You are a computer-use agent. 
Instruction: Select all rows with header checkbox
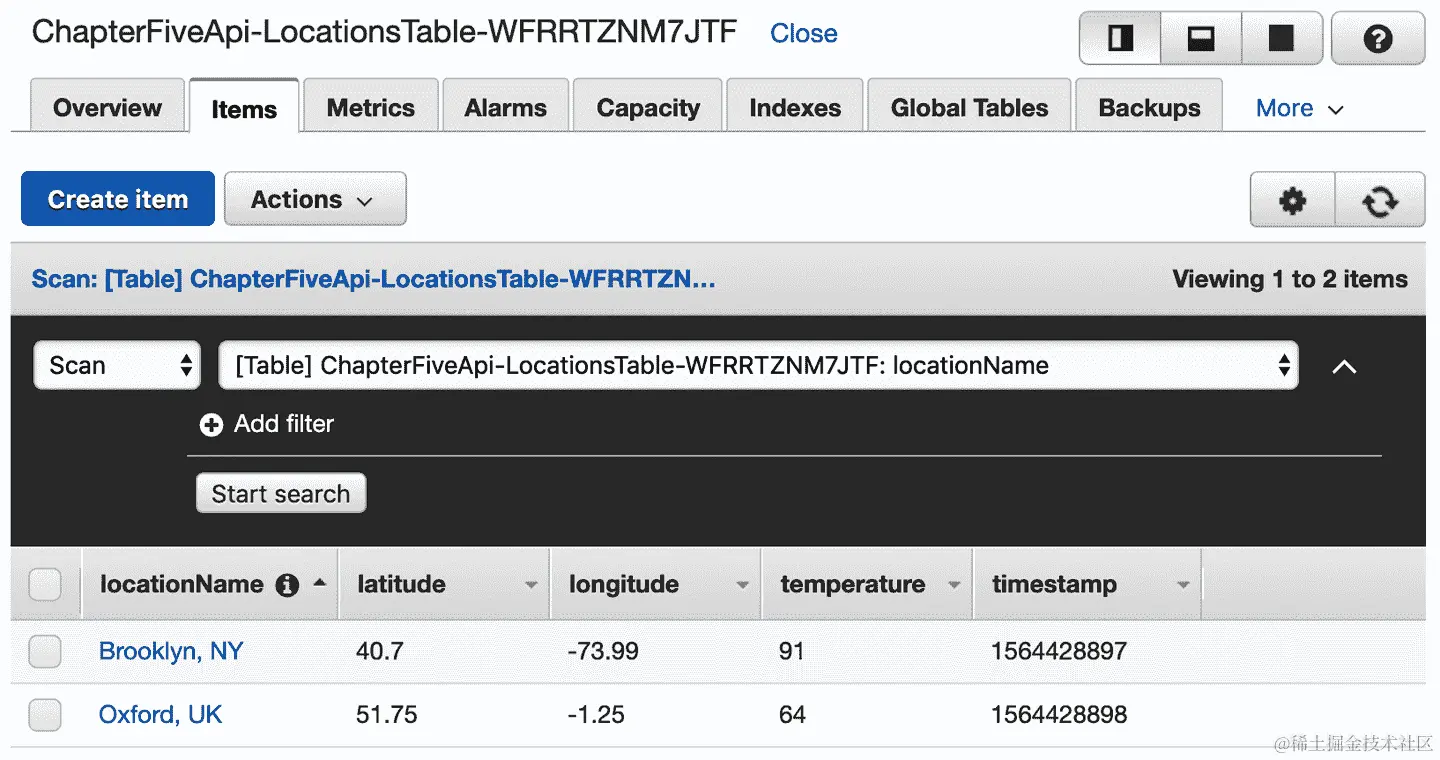tap(45, 584)
